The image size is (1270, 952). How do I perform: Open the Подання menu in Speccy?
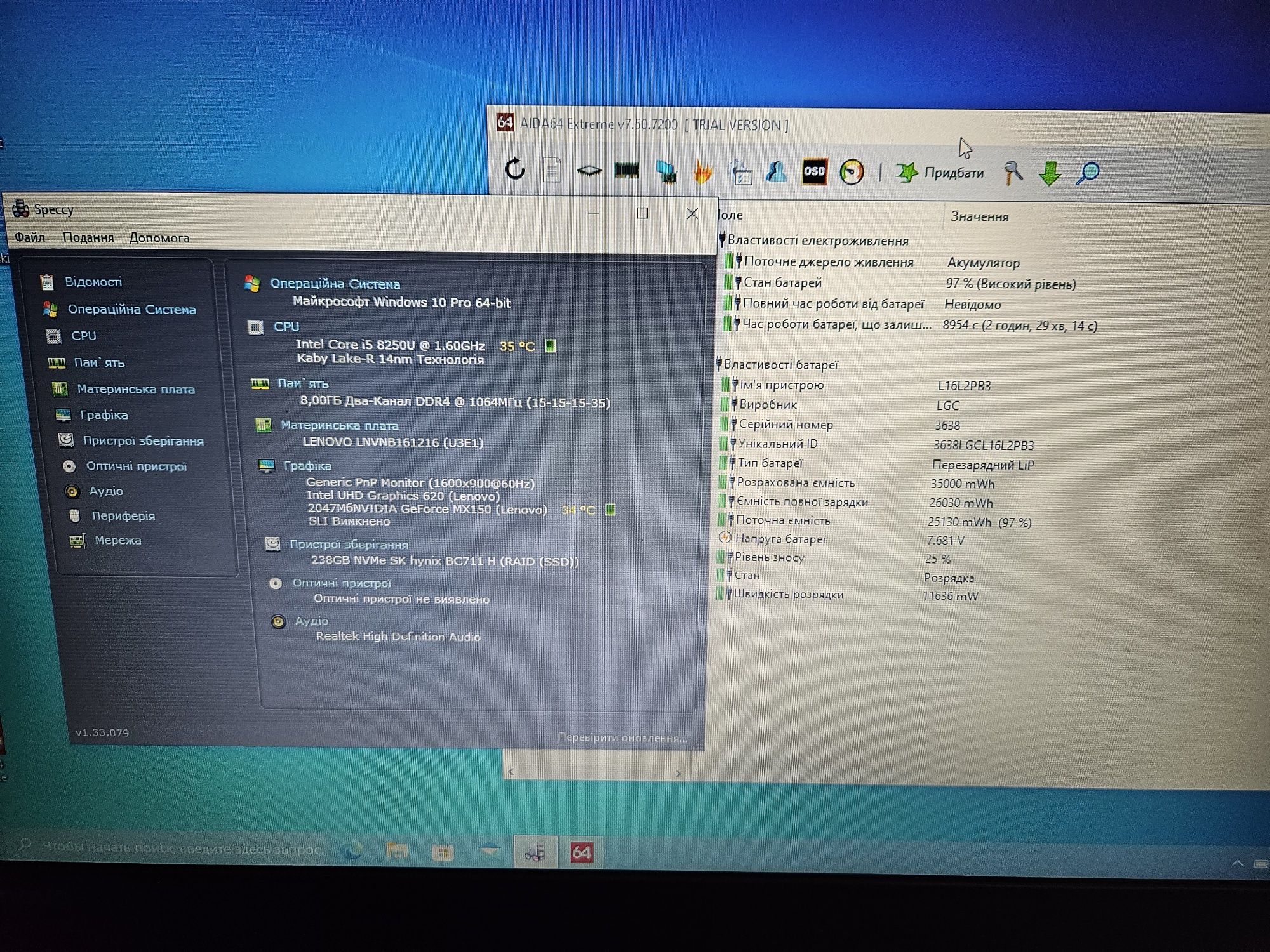pyautogui.click(x=88, y=237)
